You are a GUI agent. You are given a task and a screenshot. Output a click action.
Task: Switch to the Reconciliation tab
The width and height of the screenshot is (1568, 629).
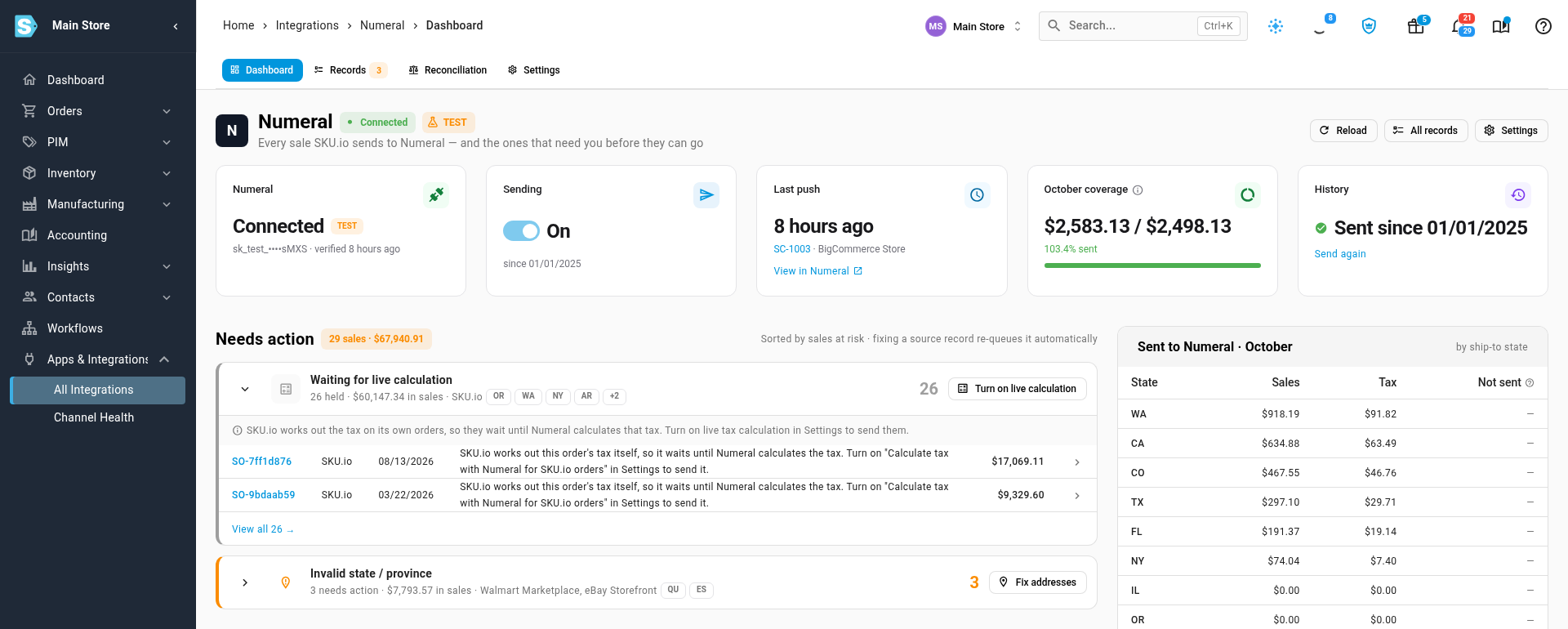pyautogui.click(x=448, y=70)
